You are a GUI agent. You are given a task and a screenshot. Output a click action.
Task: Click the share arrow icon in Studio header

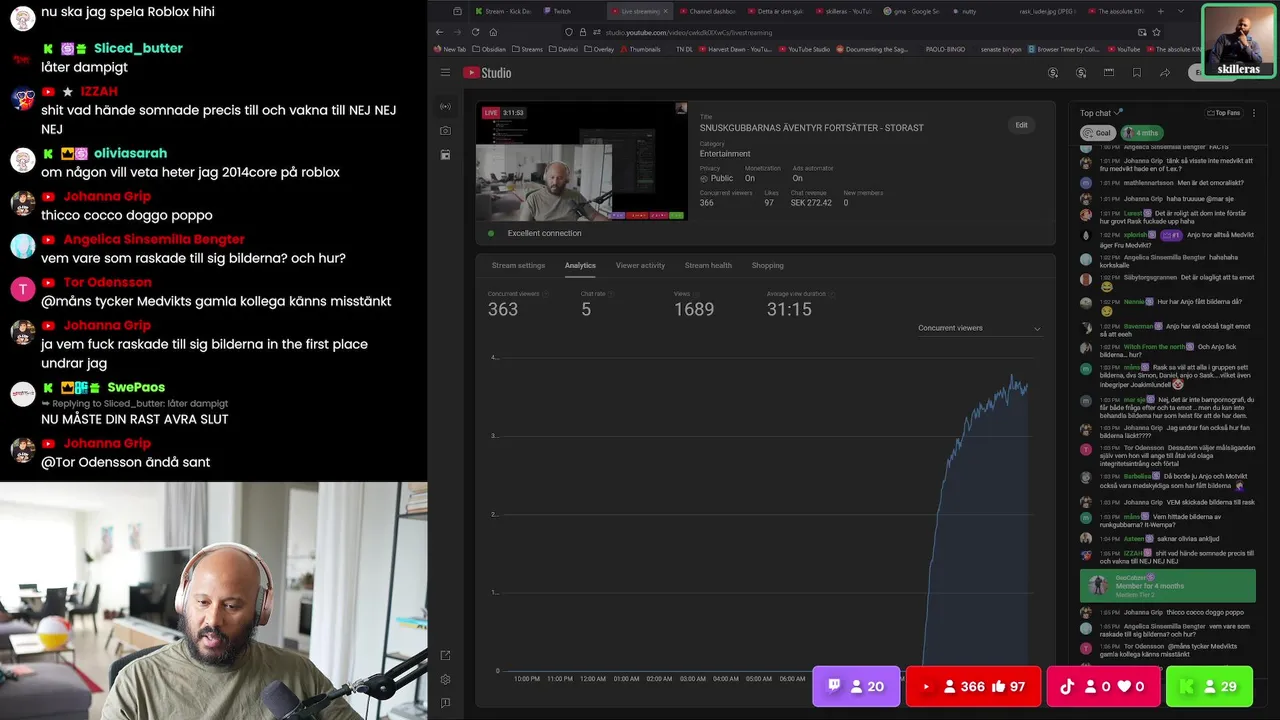[x=1165, y=73]
